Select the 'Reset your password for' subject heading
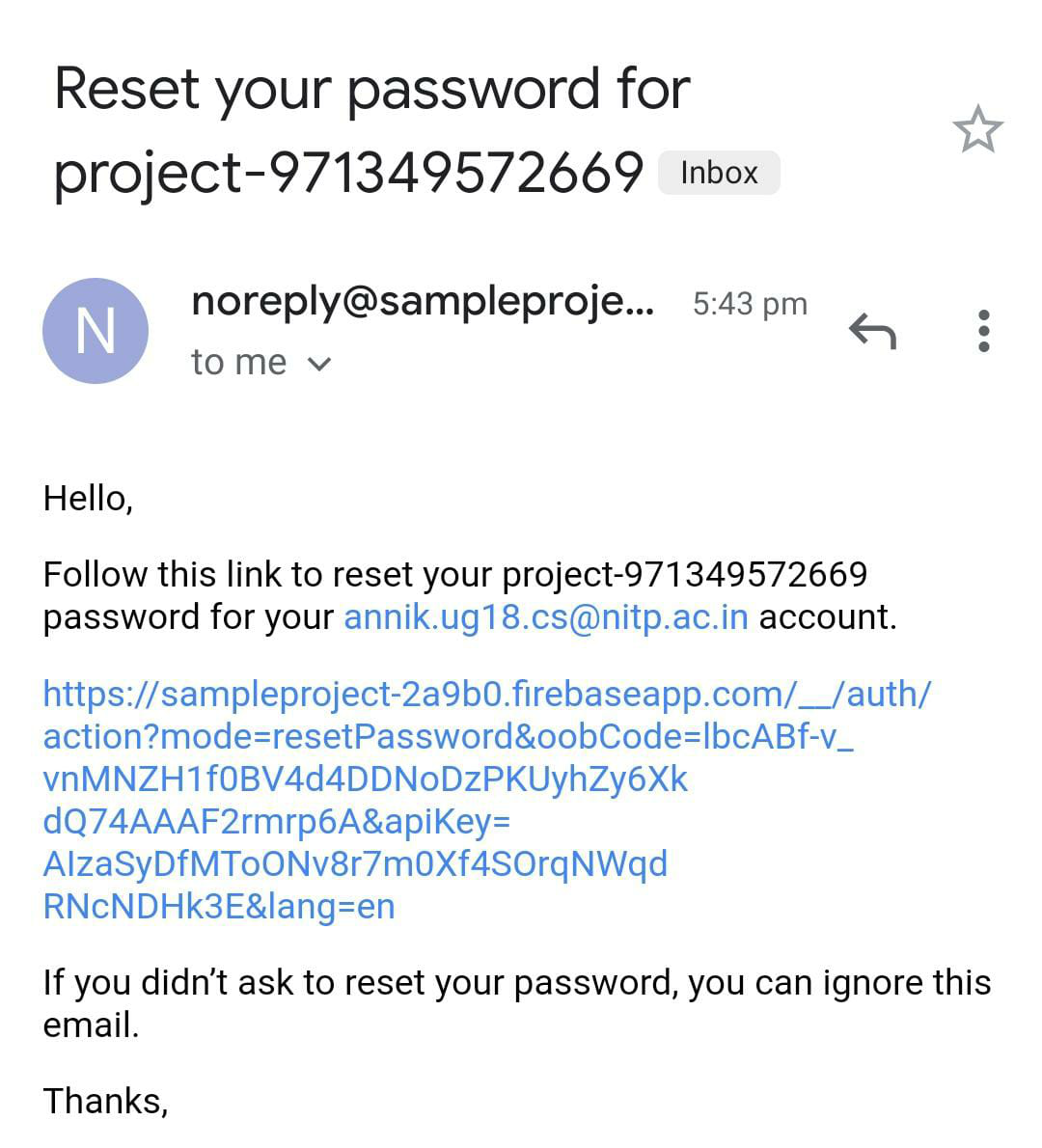1042x1148 pixels. tap(372, 91)
